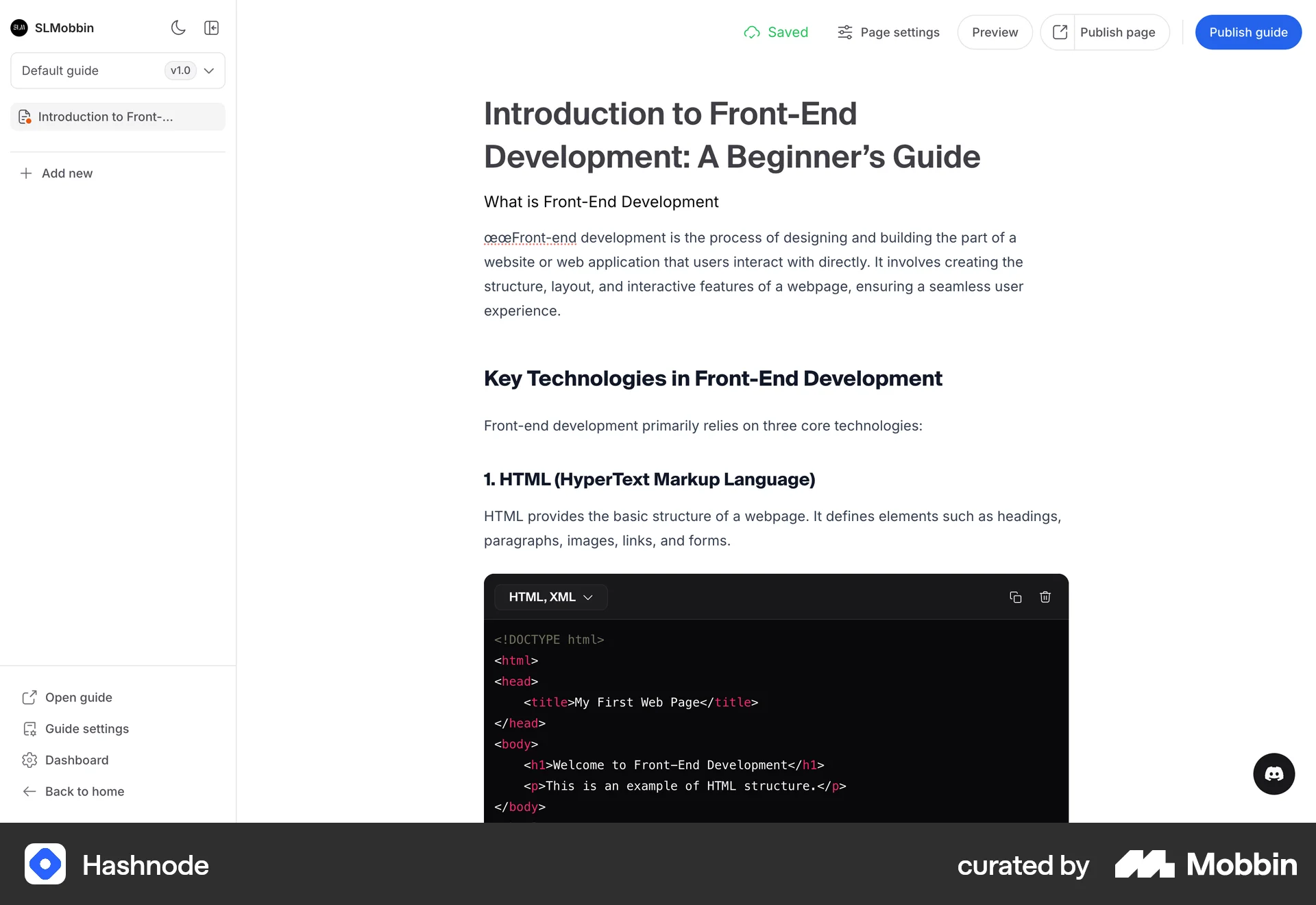Open the HTML, XML language dropdown
This screenshot has height=905, width=1316.
pos(550,597)
